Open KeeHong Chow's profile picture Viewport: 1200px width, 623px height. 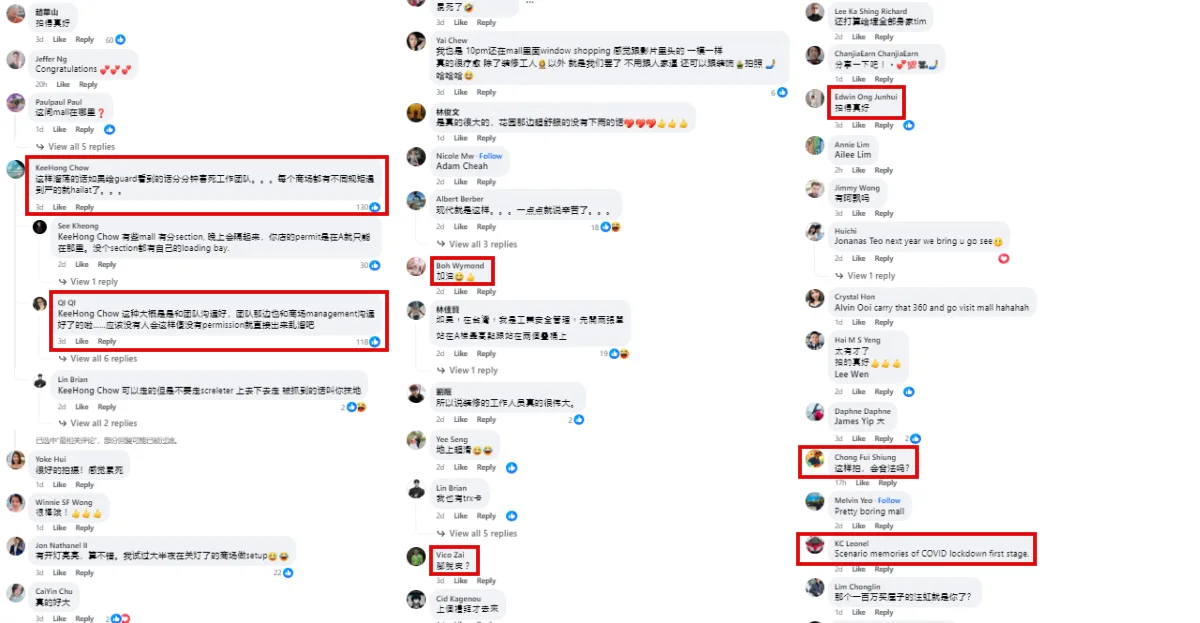(x=16, y=168)
